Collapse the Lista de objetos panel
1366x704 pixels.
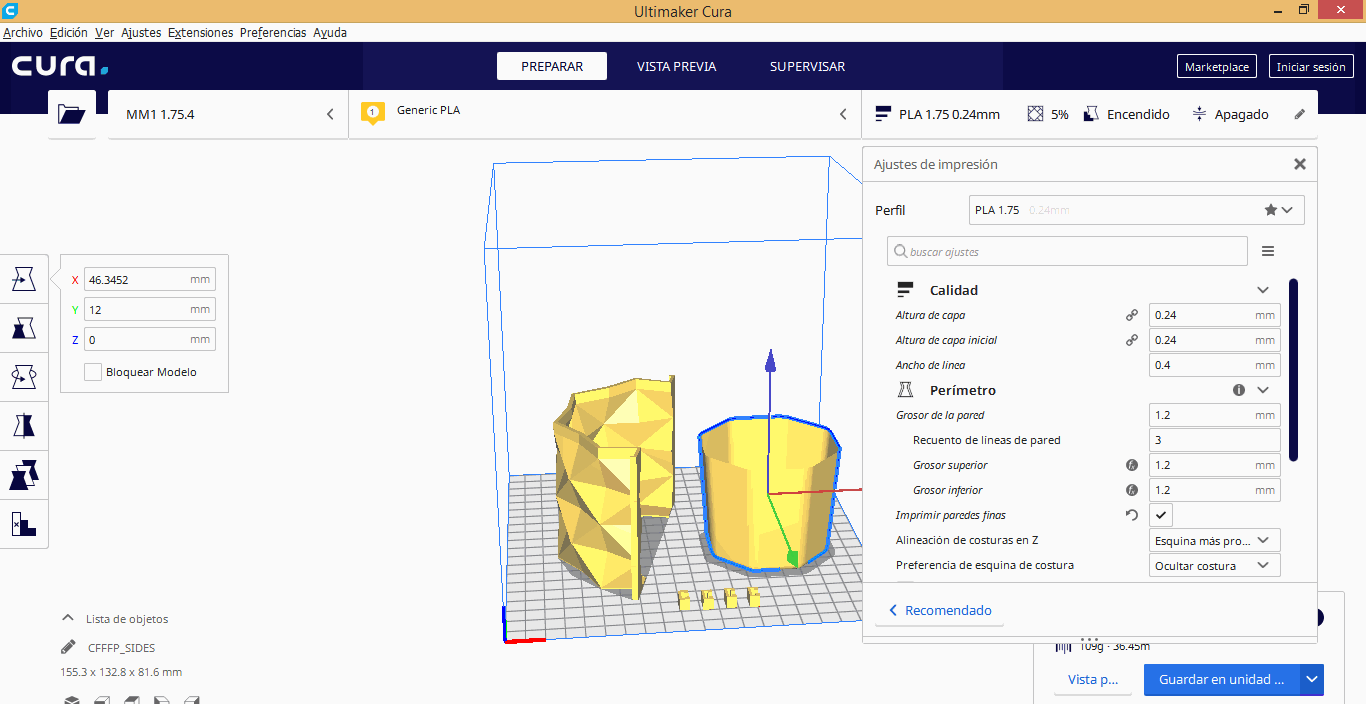click(x=68, y=619)
